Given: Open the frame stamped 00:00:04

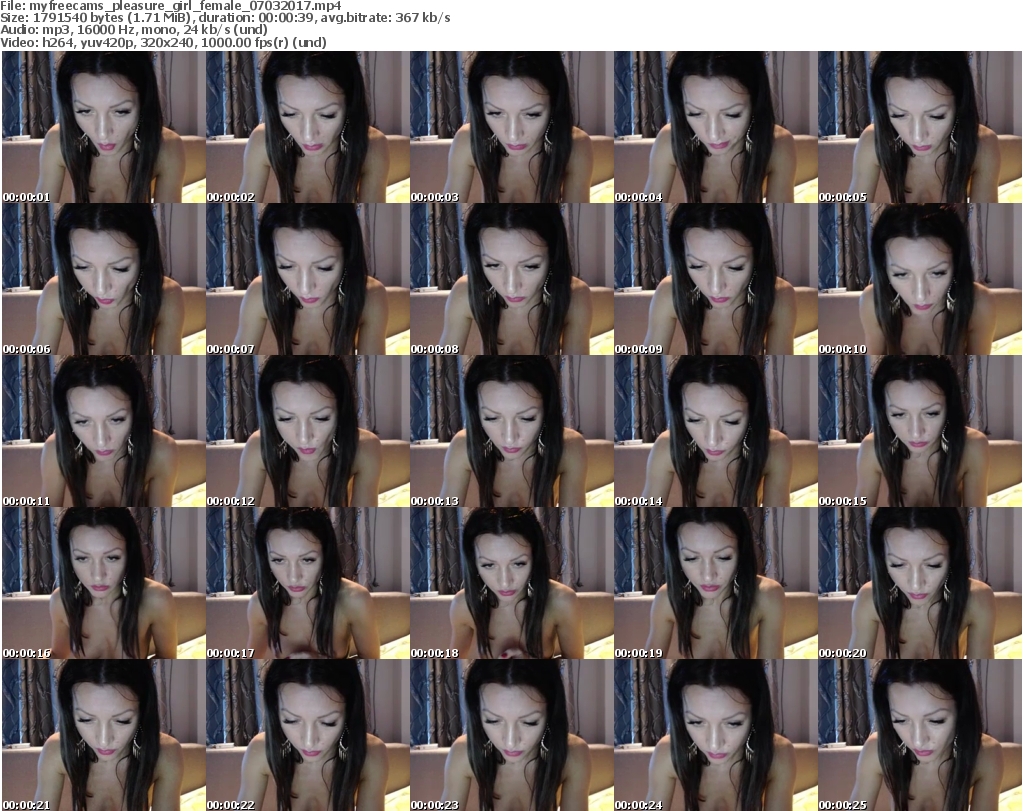Looking at the screenshot, I should tap(716, 127).
